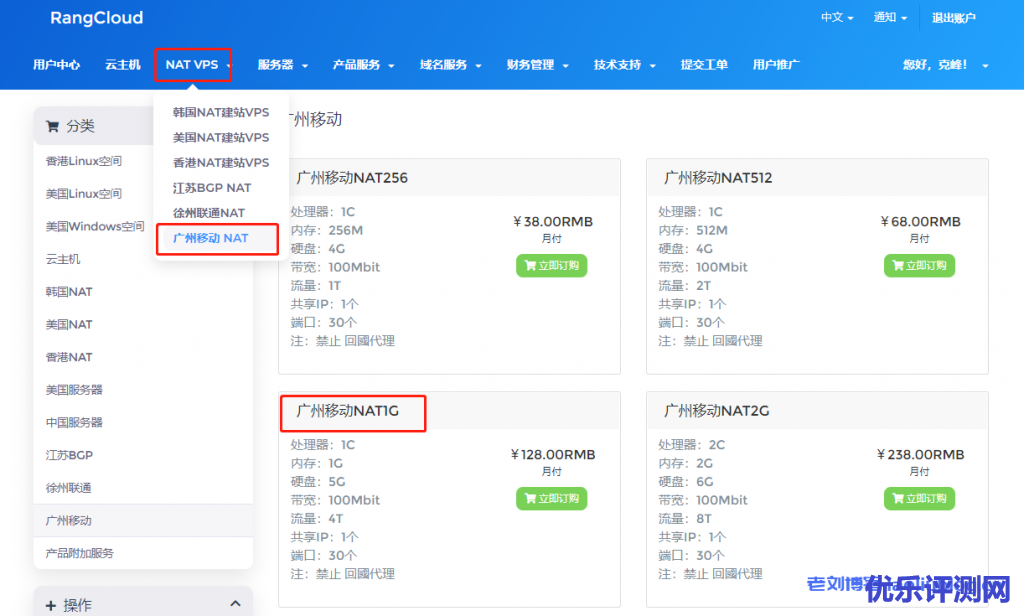This screenshot has width=1024, height=616.
Task: Select 产品附加服务 in the sidebar
Action: tap(80, 553)
